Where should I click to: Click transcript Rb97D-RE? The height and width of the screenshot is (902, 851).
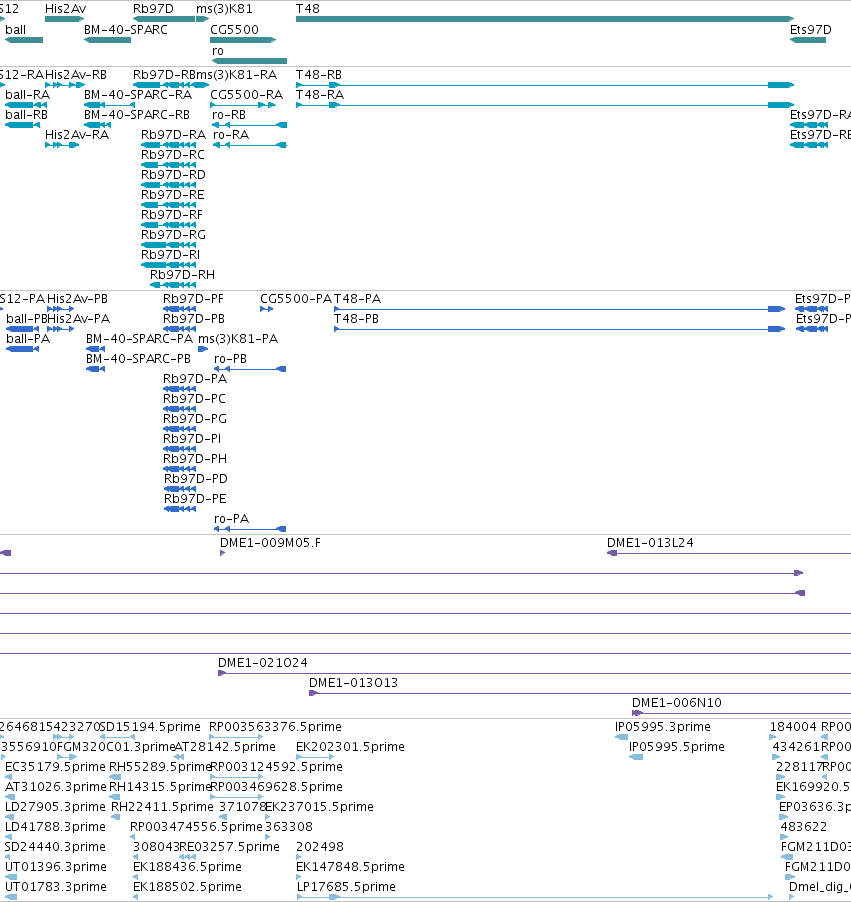point(168,205)
